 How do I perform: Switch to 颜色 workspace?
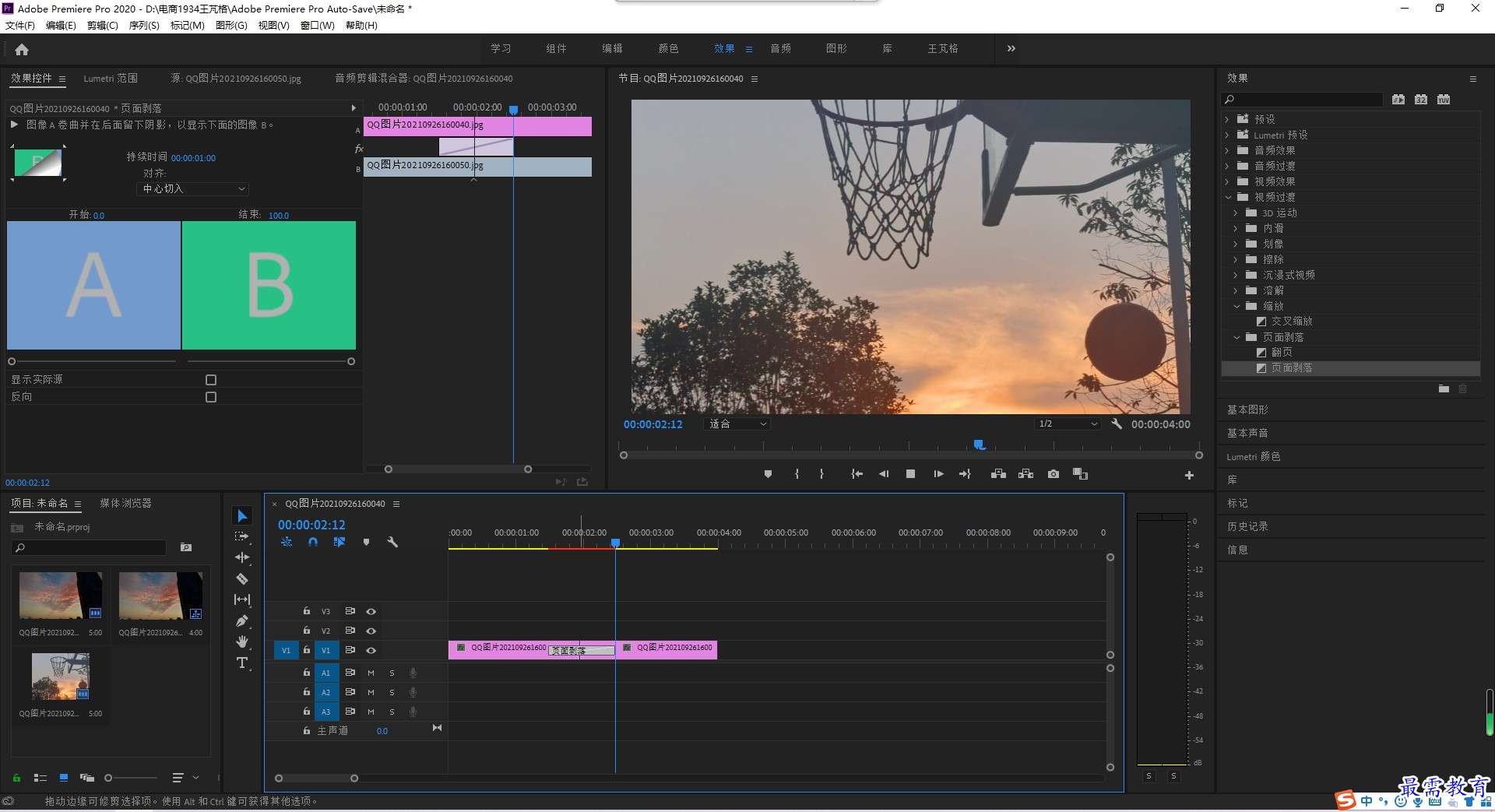tap(668, 48)
